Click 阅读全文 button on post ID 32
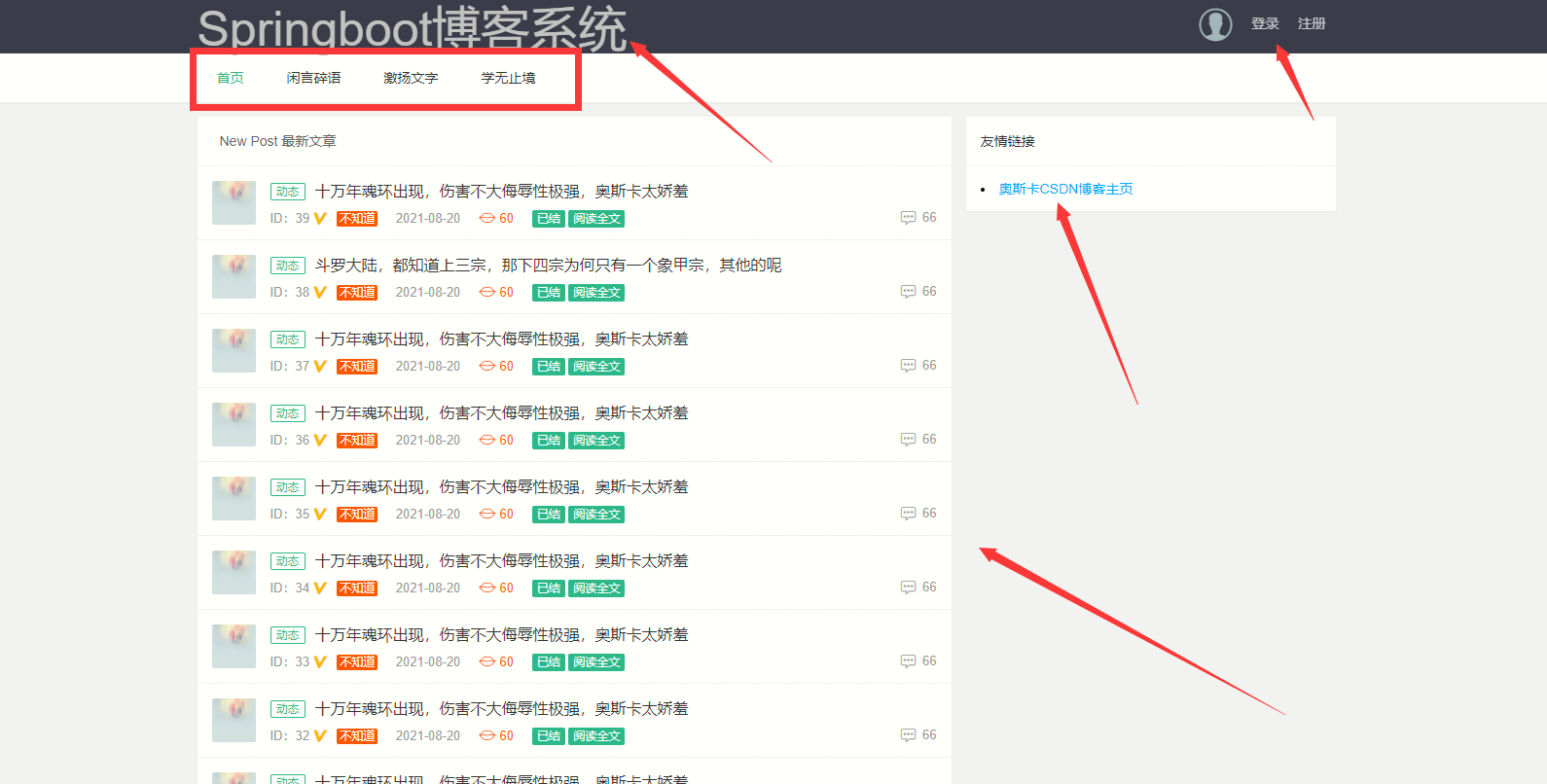This screenshot has width=1547, height=784. pyautogui.click(x=596, y=736)
